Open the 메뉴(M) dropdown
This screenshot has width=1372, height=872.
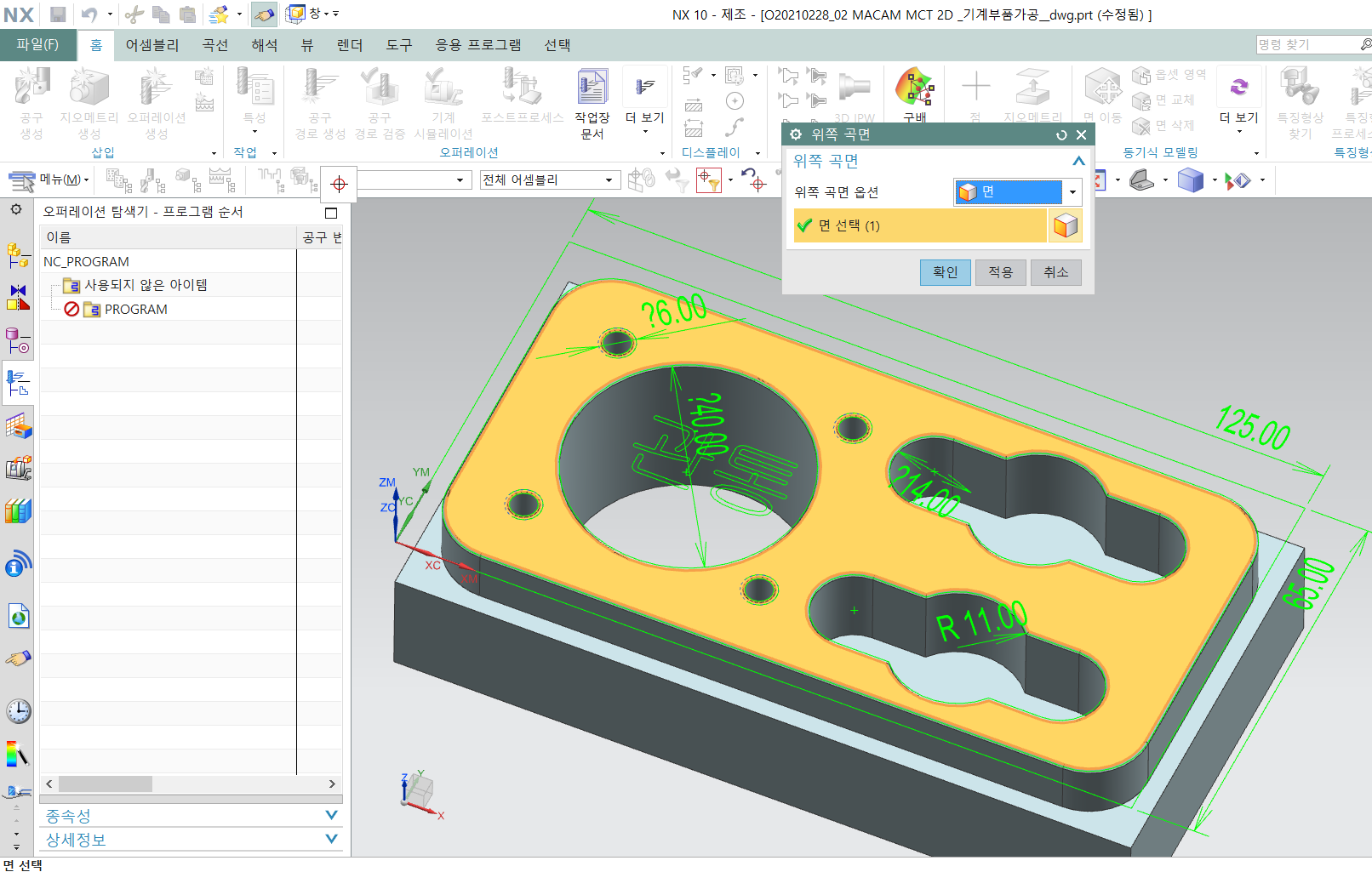point(49,180)
